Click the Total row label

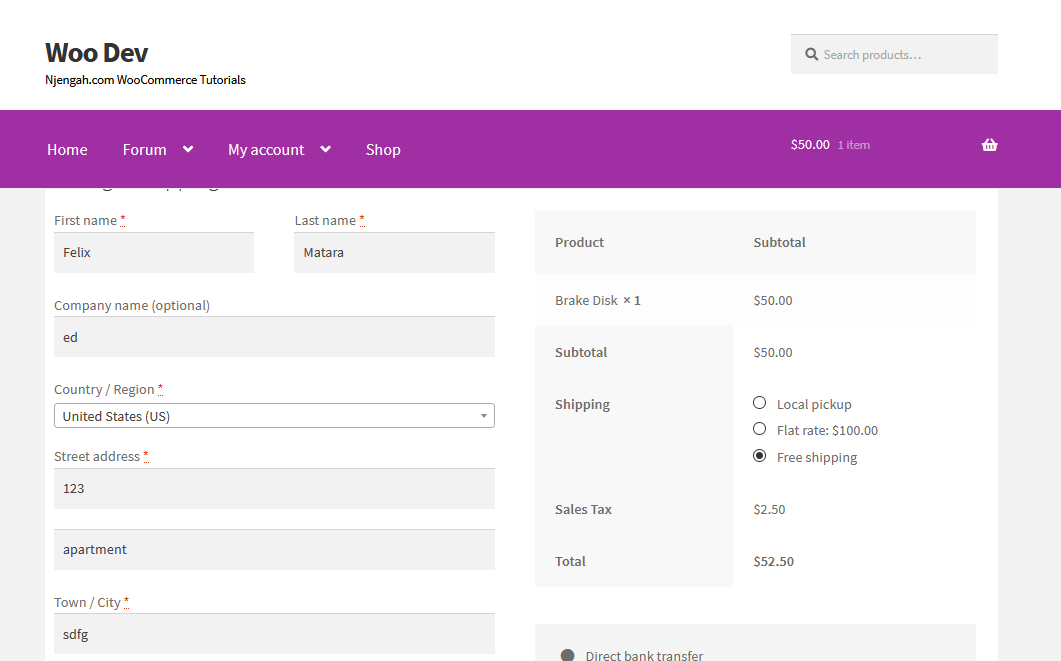tap(570, 562)
